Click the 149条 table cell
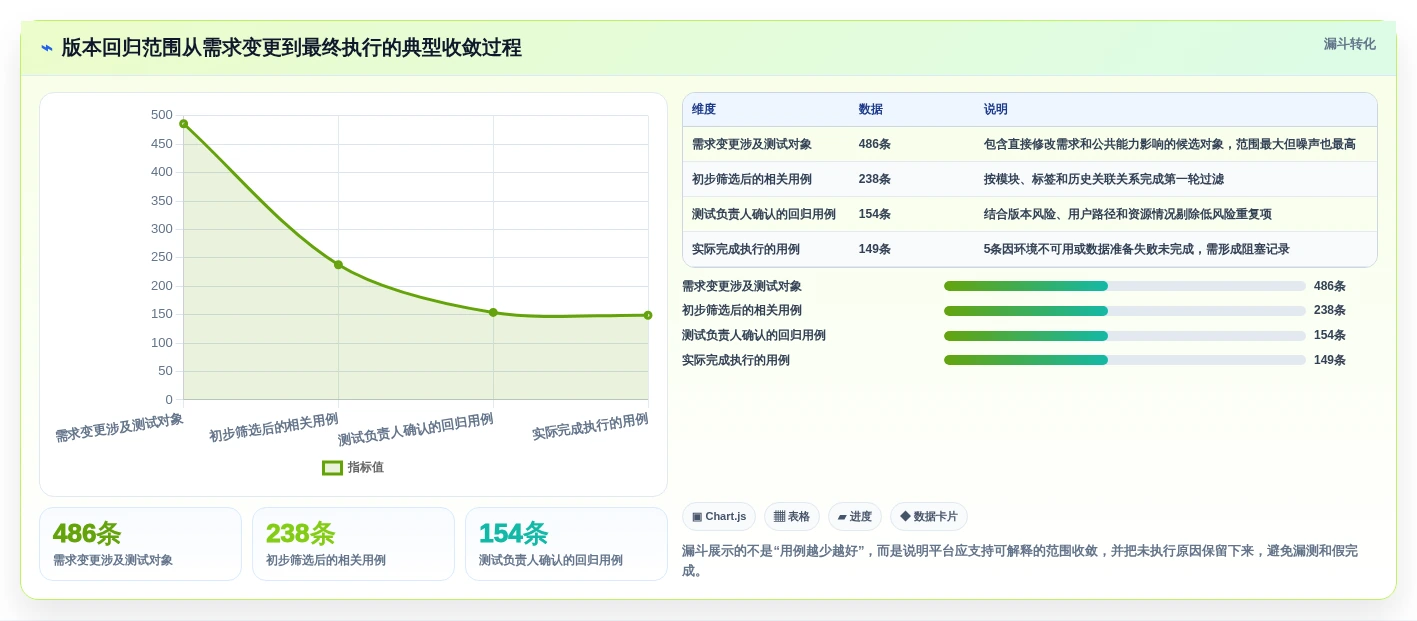 [x=875, y=249]
